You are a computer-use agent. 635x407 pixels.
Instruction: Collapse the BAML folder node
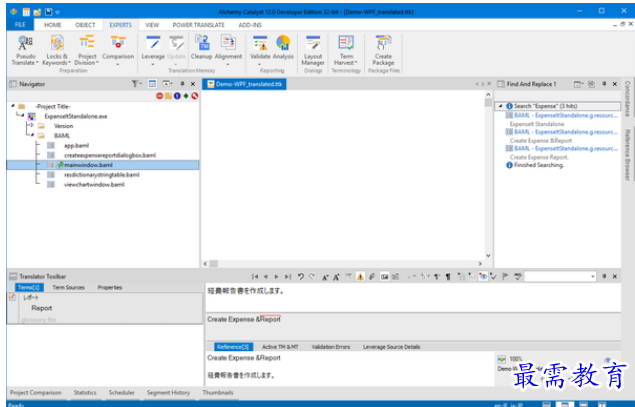pos(32,135)
